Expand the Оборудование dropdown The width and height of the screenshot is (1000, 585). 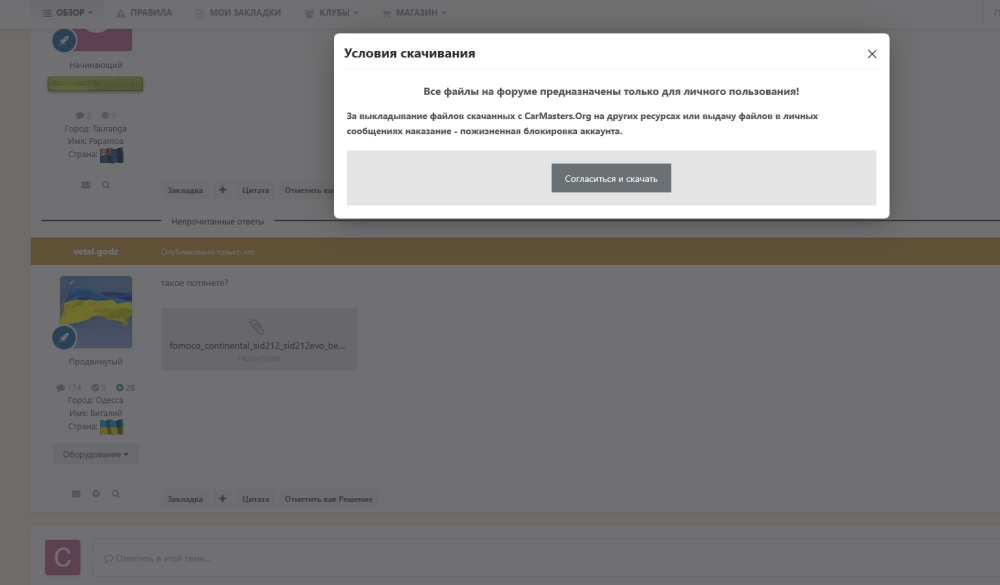click(96, 454)
